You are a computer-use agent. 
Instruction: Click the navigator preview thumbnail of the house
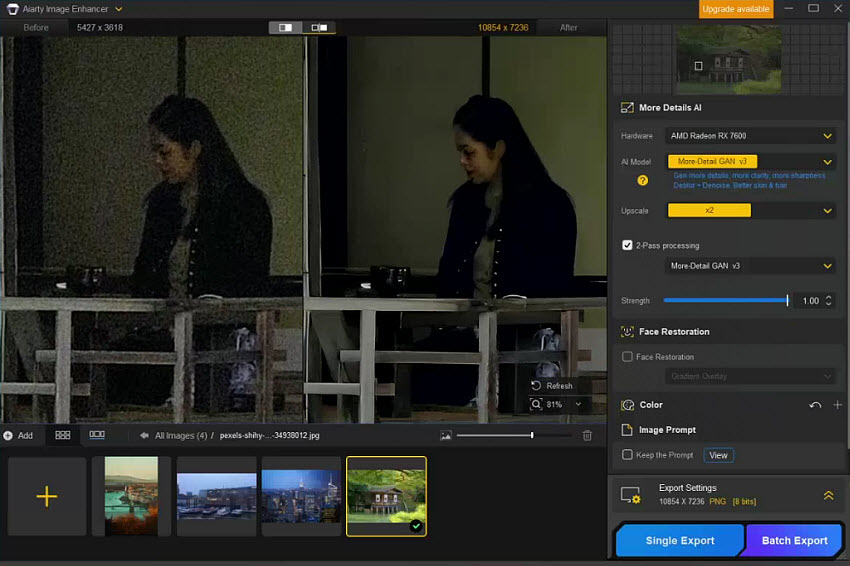[x=729, y=60]
